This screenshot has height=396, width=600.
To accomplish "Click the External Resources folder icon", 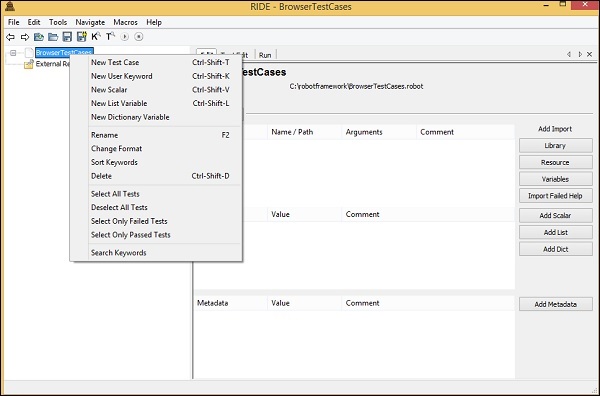I will coord(29,64).
